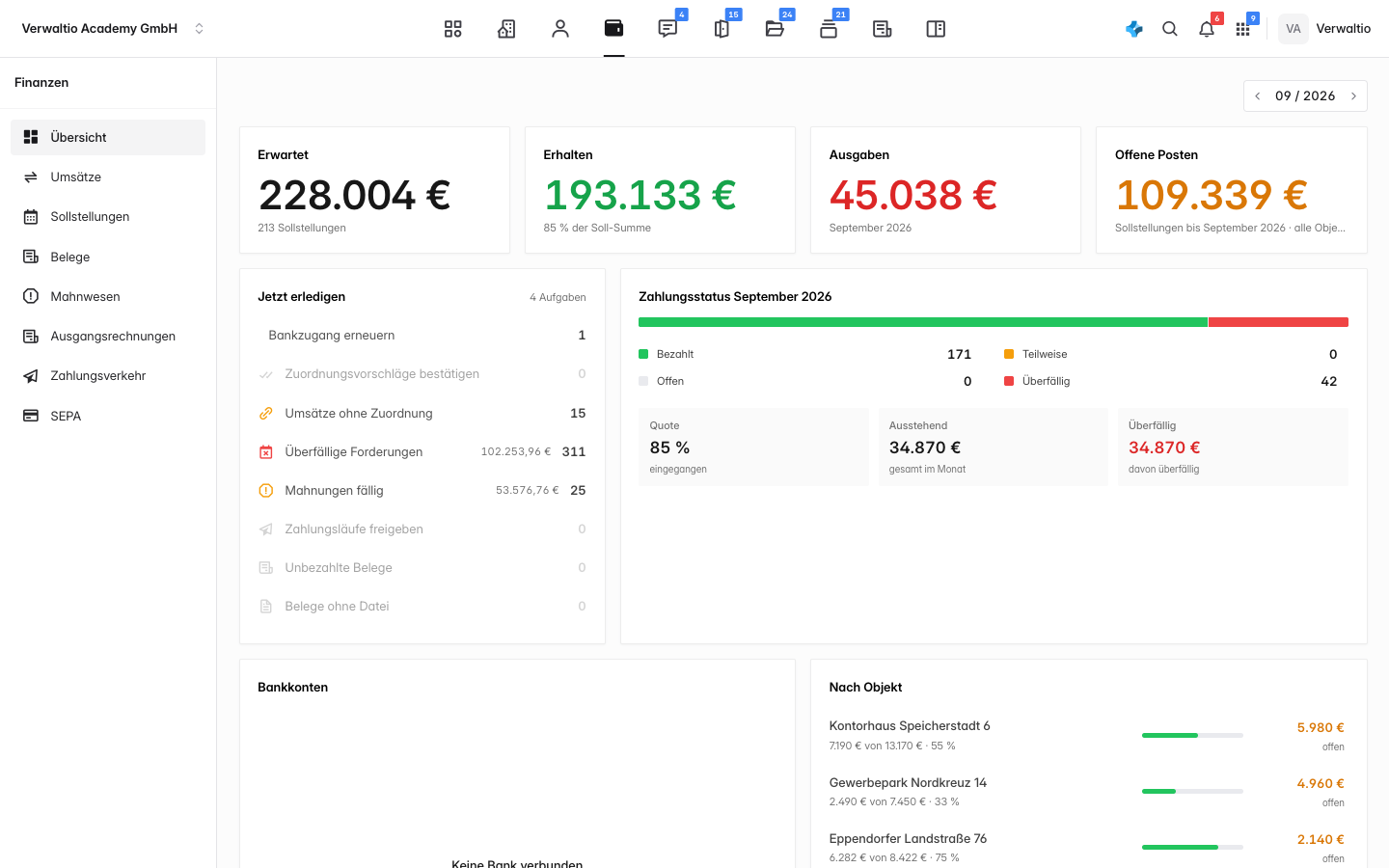1389x868 pixels.
Task: Open Mahnungen fällig task
Action: click(x=422, y=490)
